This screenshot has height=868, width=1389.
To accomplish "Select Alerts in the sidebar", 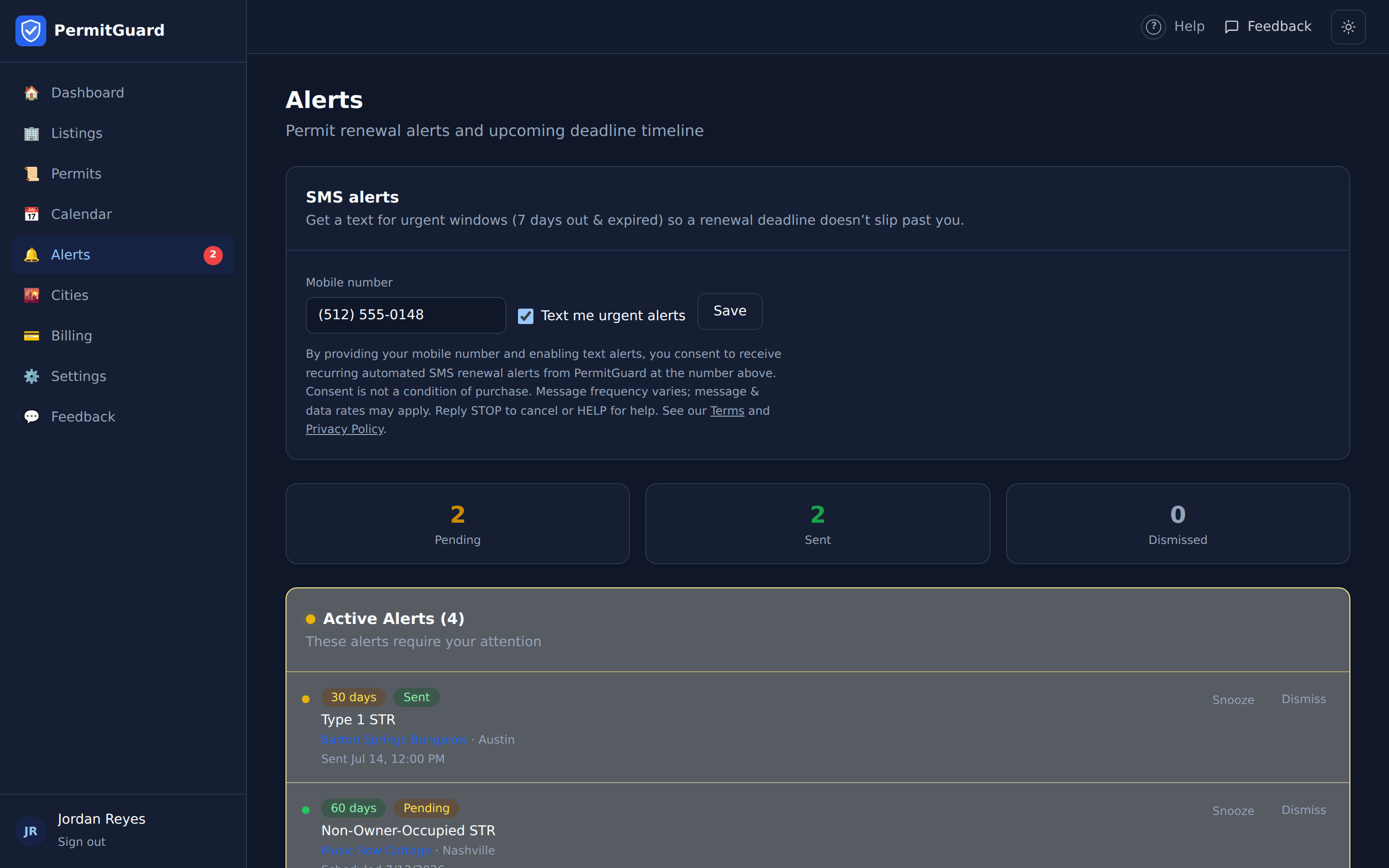I will point(123,255).
